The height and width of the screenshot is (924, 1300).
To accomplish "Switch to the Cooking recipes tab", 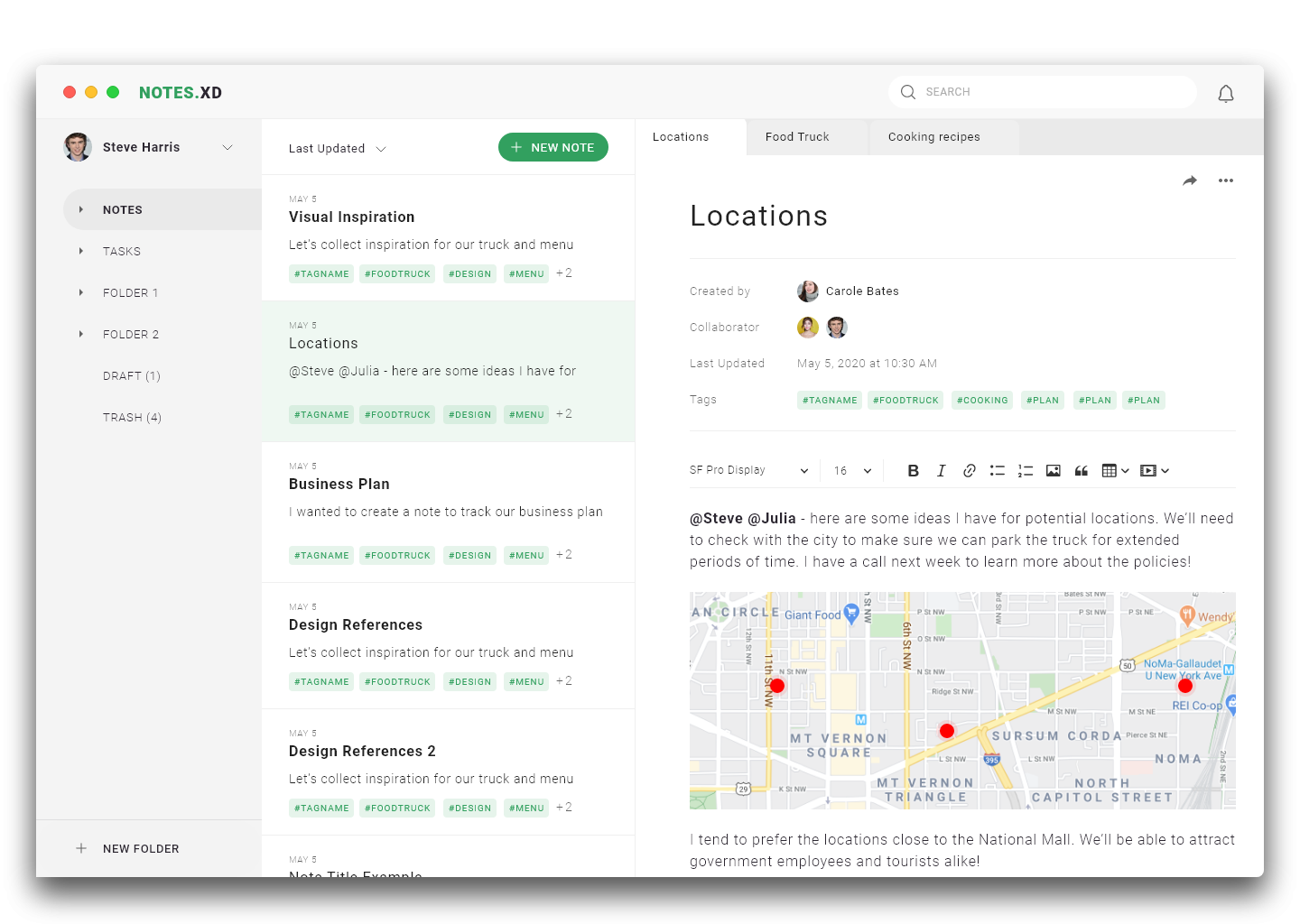I will point(944,137).
